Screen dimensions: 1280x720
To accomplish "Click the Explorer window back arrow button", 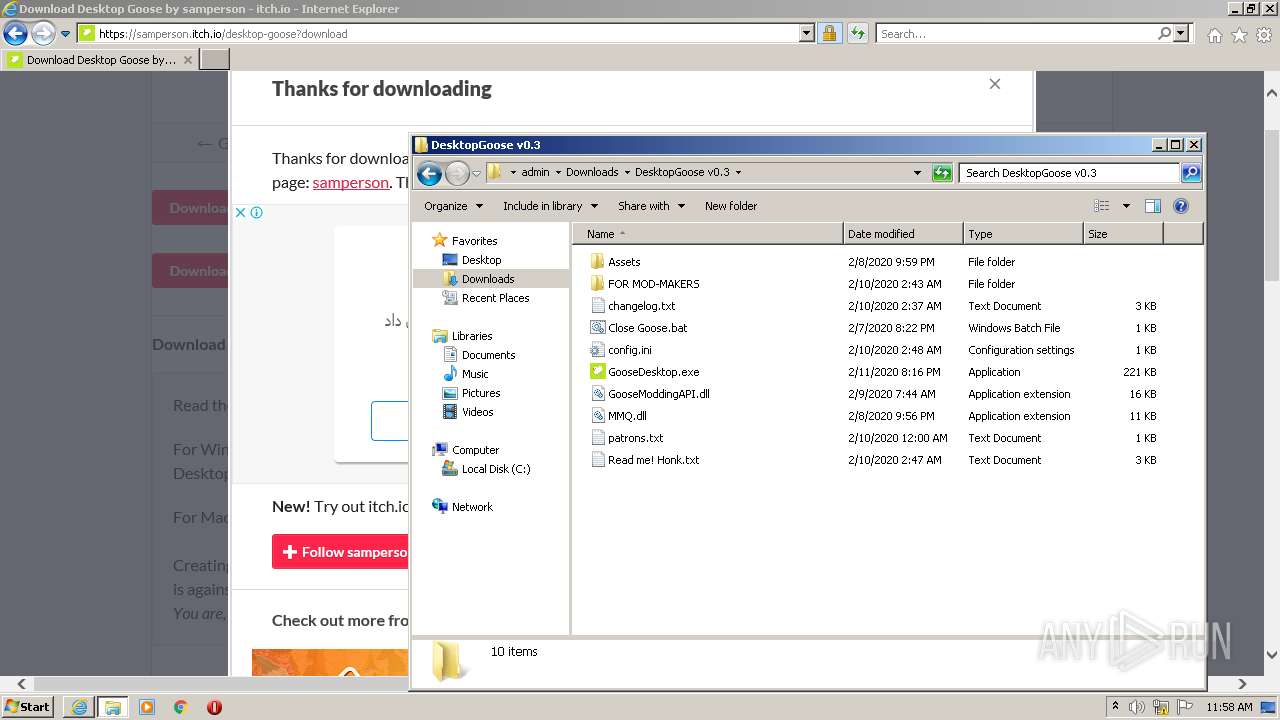I will click(x=429, y=173).
